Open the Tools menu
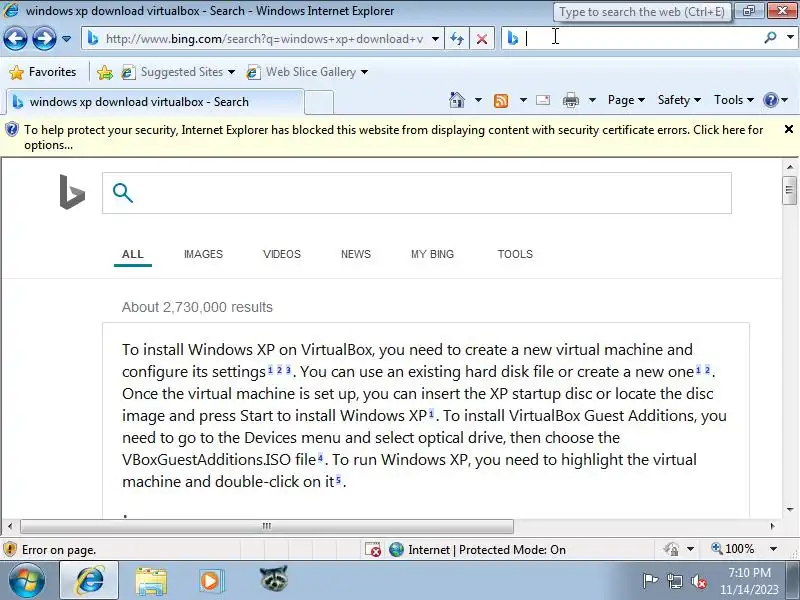This screenshot has height=600, width=800. click(x=734, y=100)
